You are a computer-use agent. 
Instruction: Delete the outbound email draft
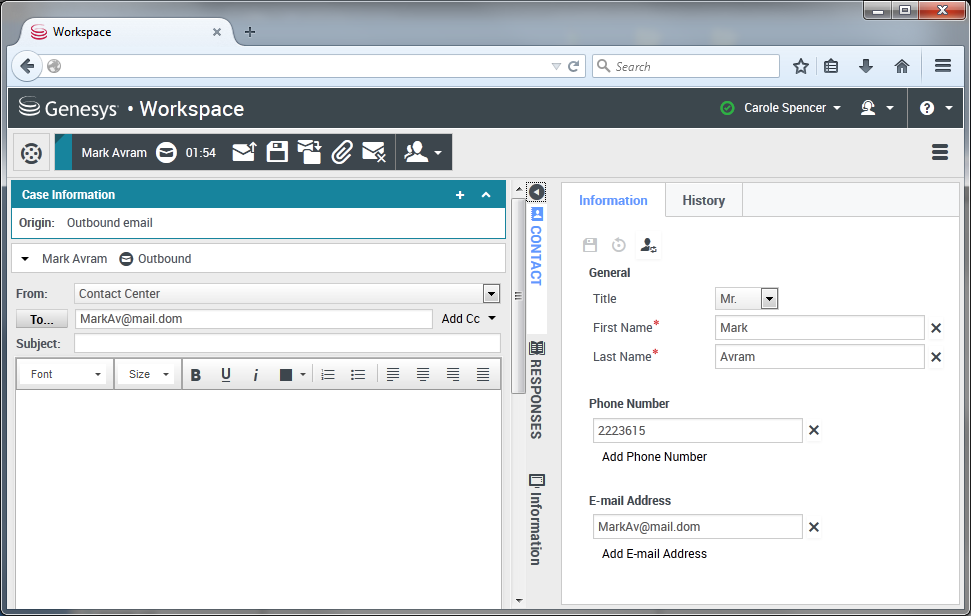pyautogui.click(x=373, y=152)
